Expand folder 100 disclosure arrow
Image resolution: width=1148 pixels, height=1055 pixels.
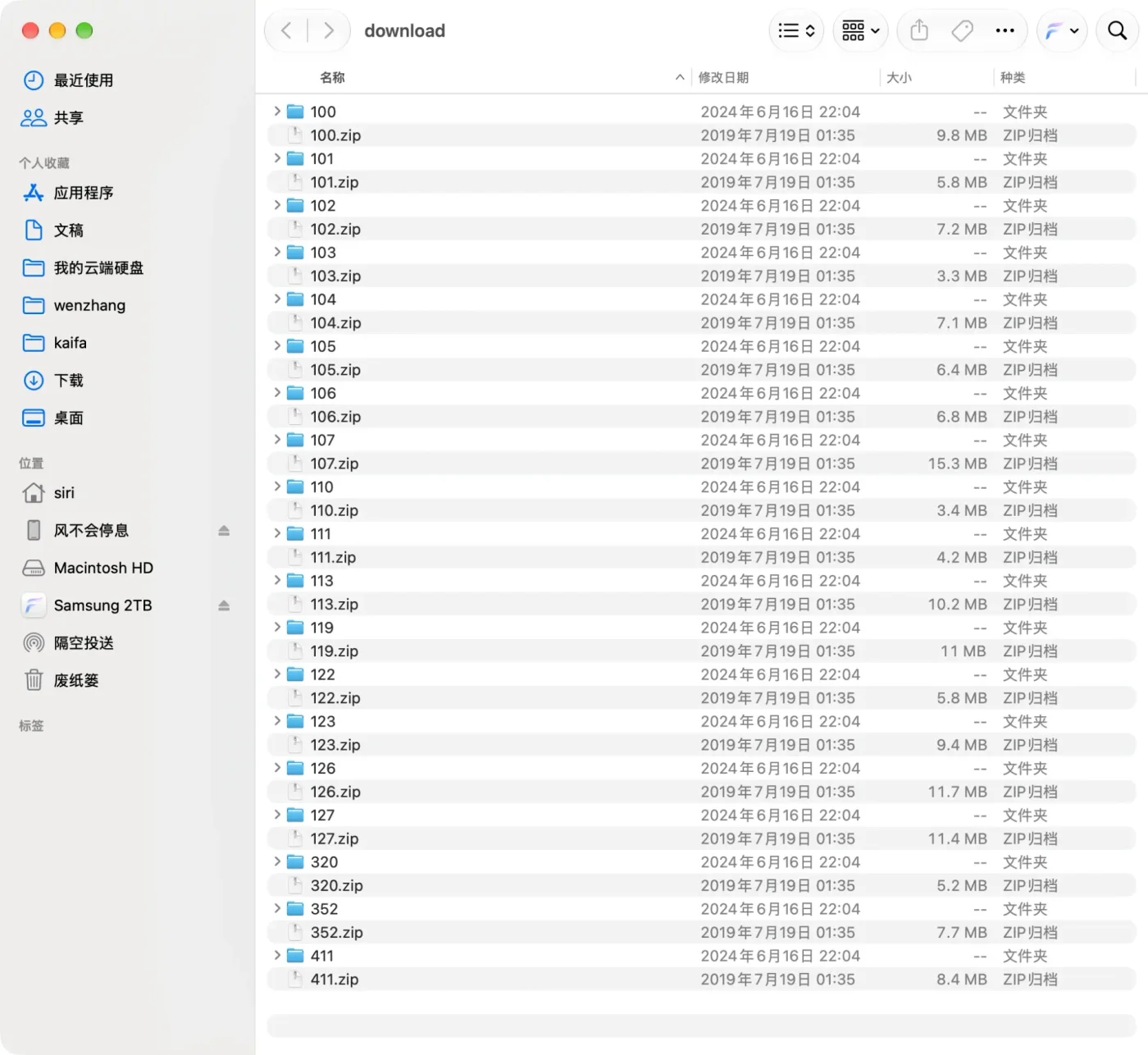coord(277,111)
